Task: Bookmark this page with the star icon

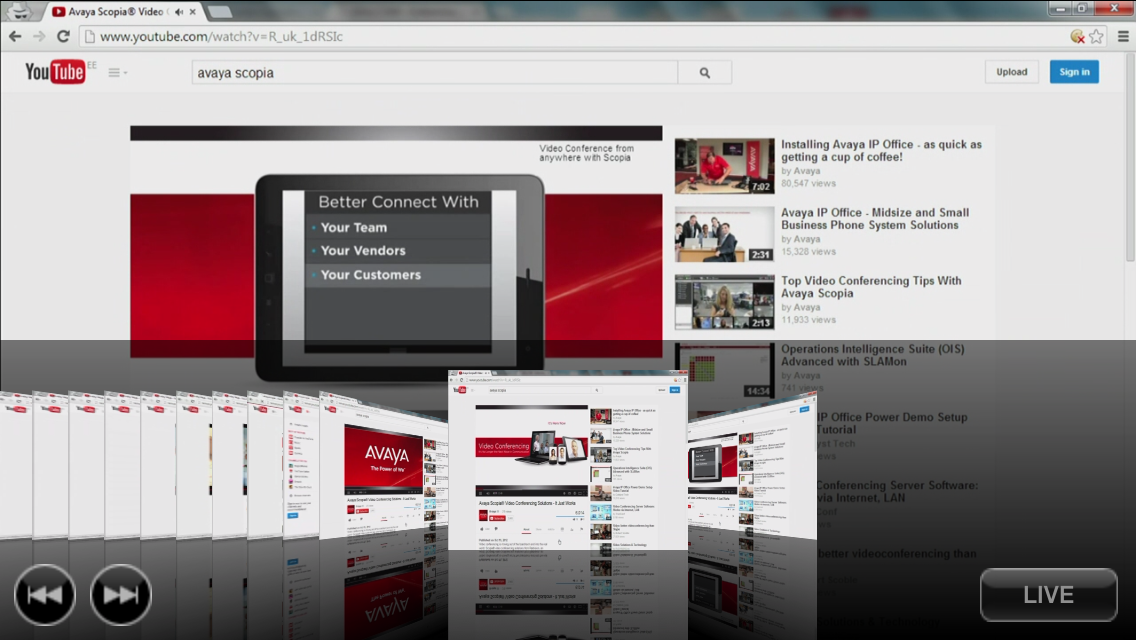Action: click(x=1096, y=36)
